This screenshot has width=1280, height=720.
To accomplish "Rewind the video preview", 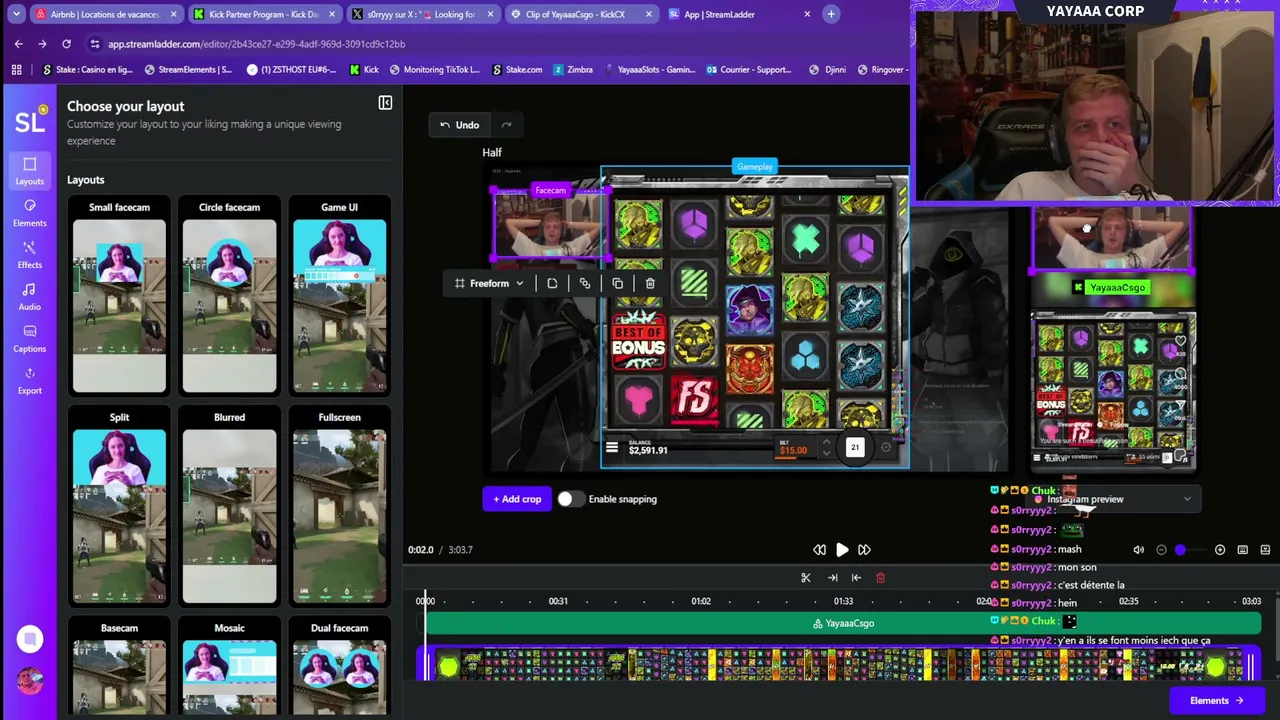I will (819, 550).
